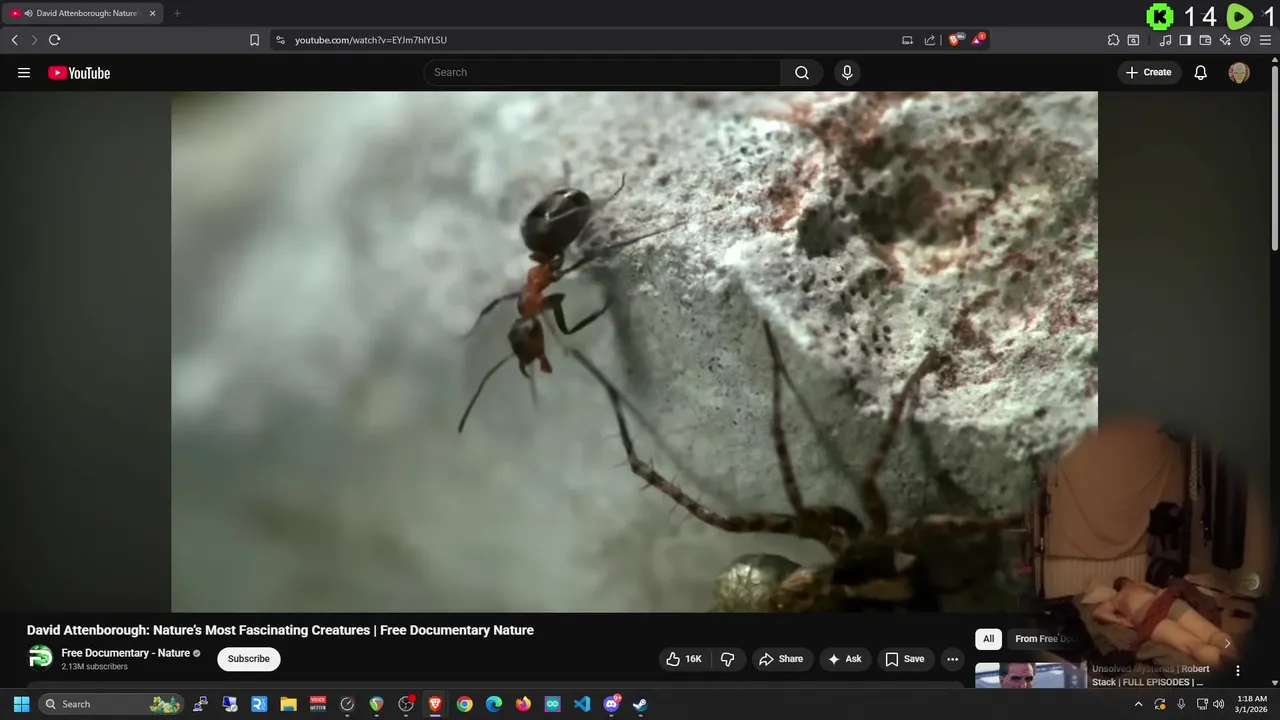This screenshot has width=1280, height=720.
Task: Open Microsoft Edge from taskbar
Action: click(x=494, y=704)
